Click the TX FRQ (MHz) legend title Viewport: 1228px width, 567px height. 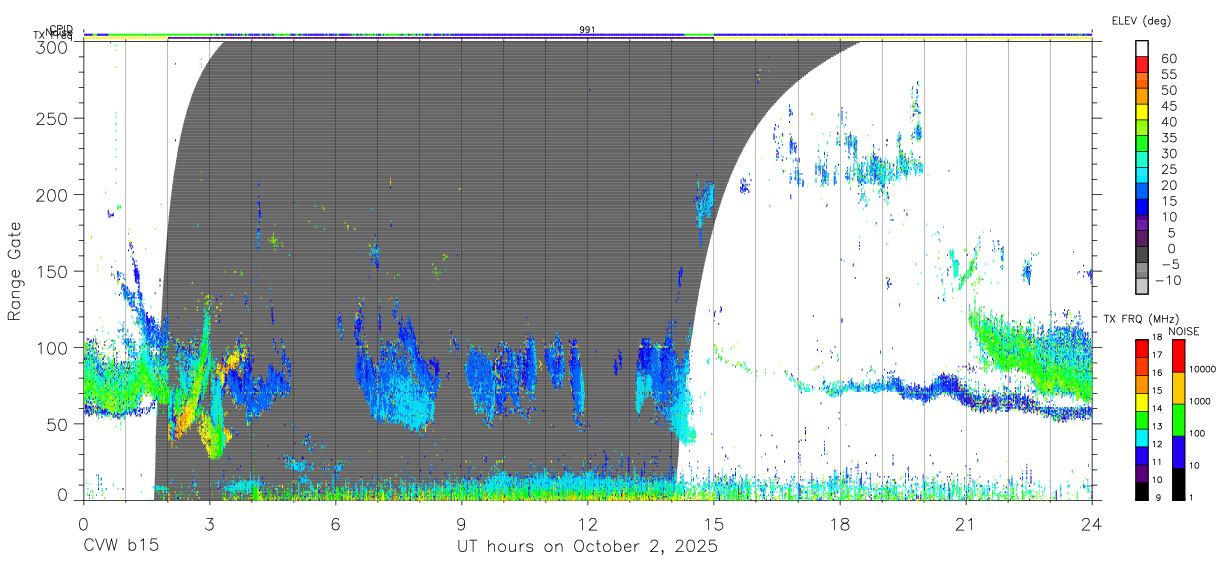[x=1142, y=318]
